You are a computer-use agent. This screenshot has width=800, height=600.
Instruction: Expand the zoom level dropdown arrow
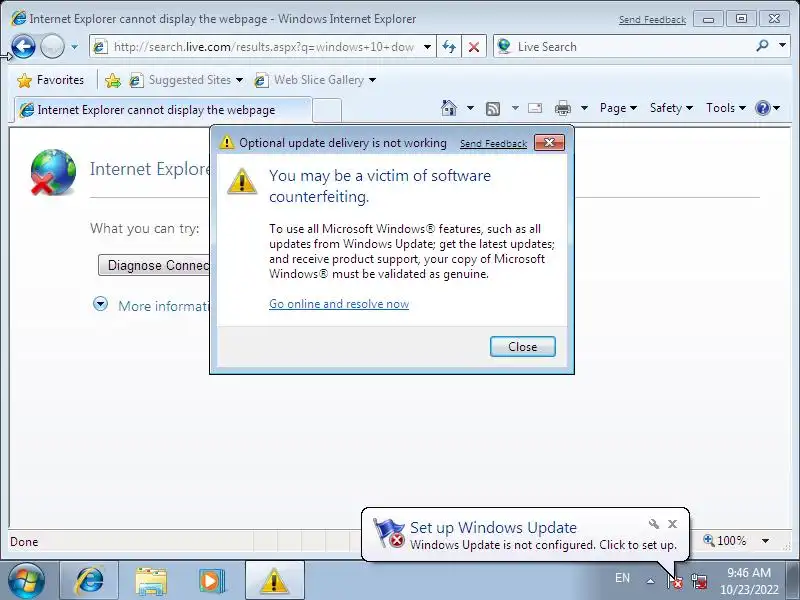point(765,541)
